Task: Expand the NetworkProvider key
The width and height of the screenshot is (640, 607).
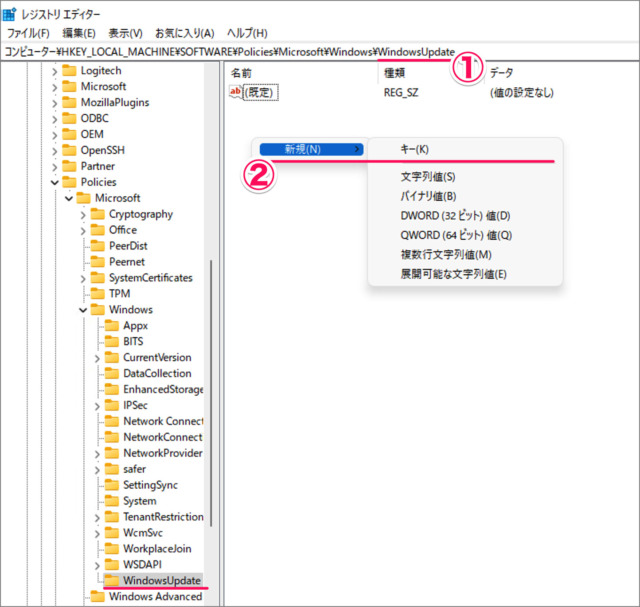Action: coord(97,454)
